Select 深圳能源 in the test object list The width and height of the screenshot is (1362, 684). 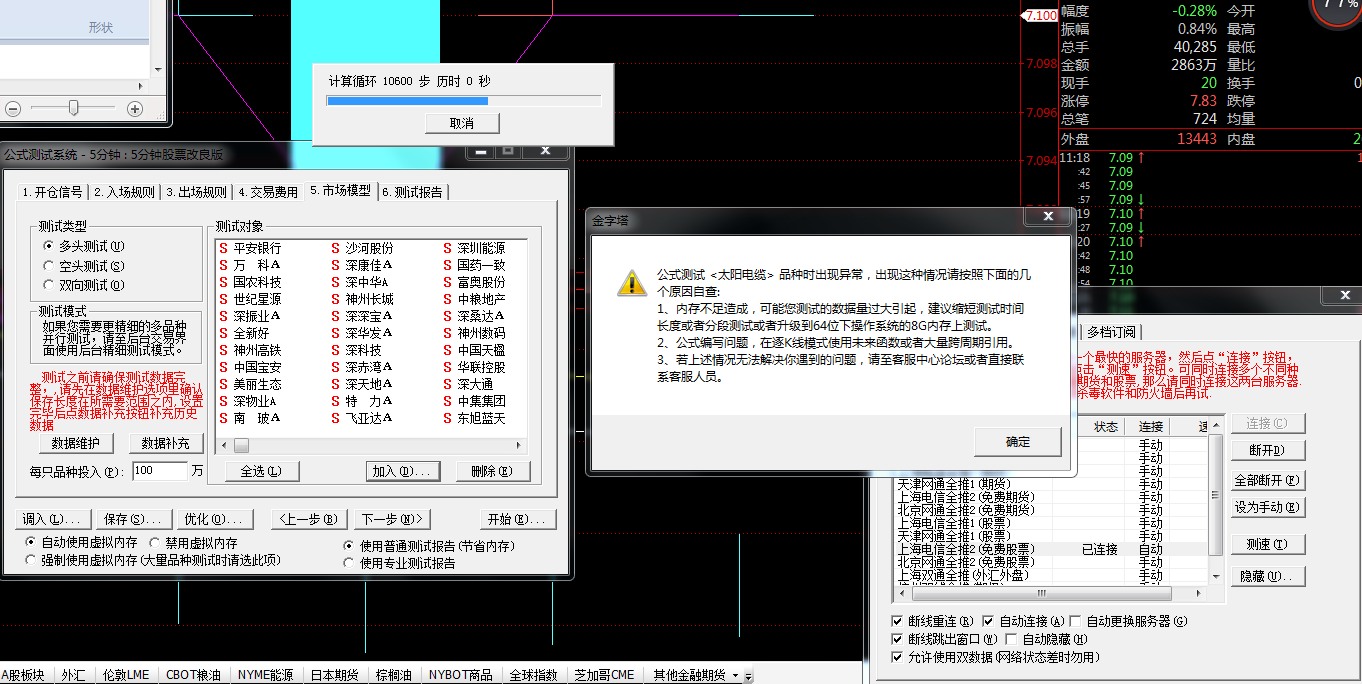coord(481,247)
